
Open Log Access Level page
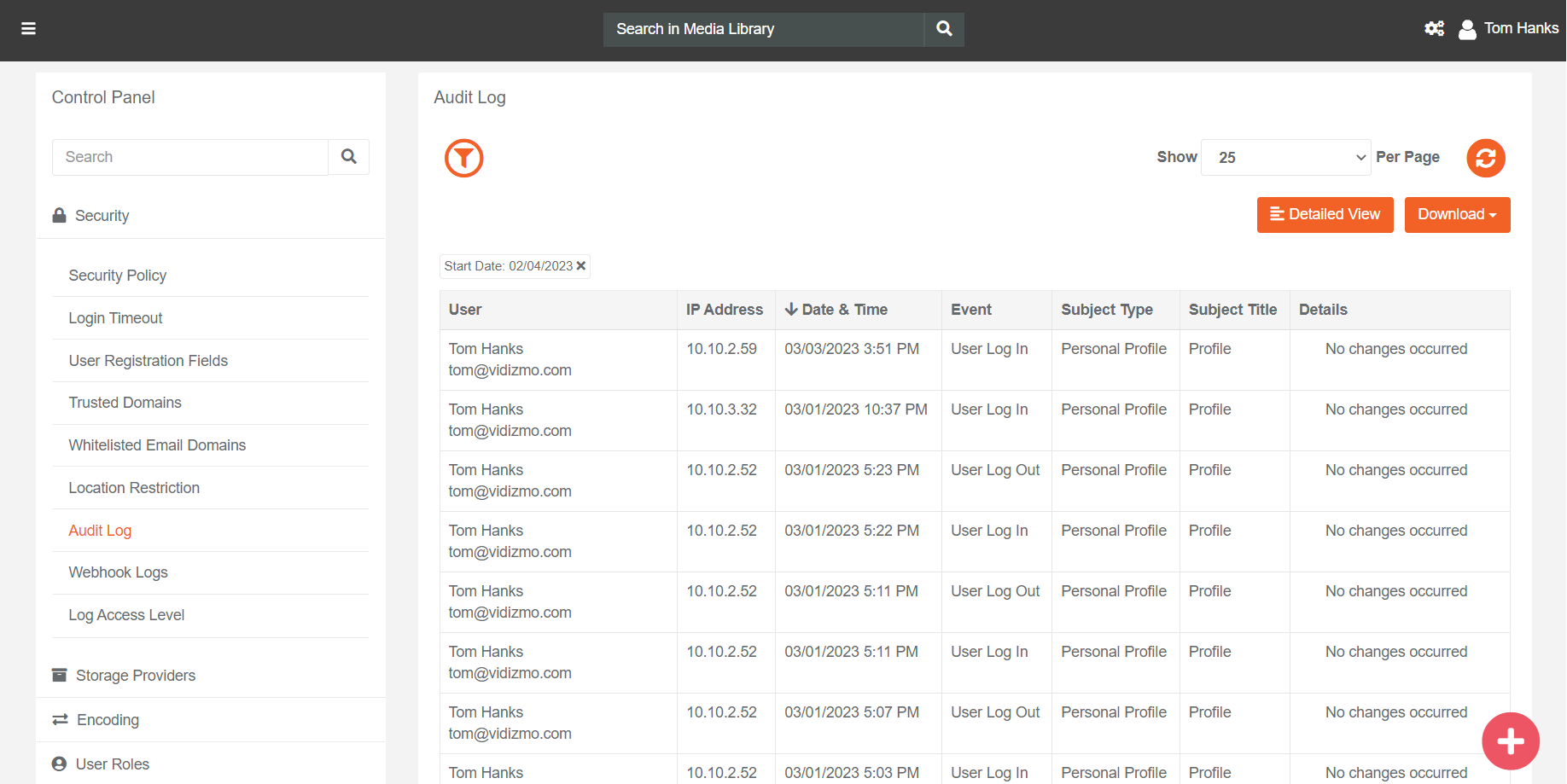pos(126,615)
